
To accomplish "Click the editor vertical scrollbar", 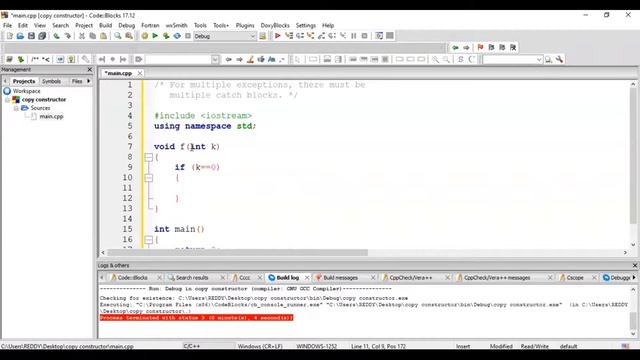I will pos(633,155).
